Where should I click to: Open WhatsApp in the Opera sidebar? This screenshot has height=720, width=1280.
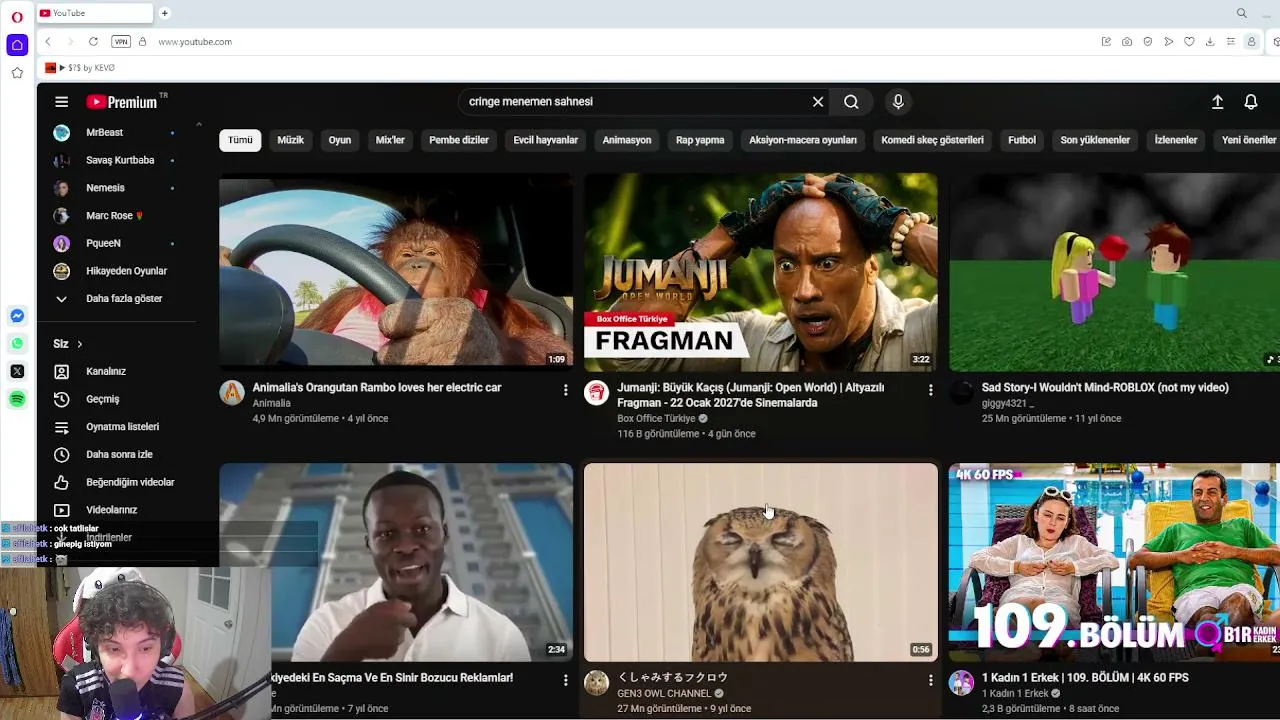click(17, 343)
